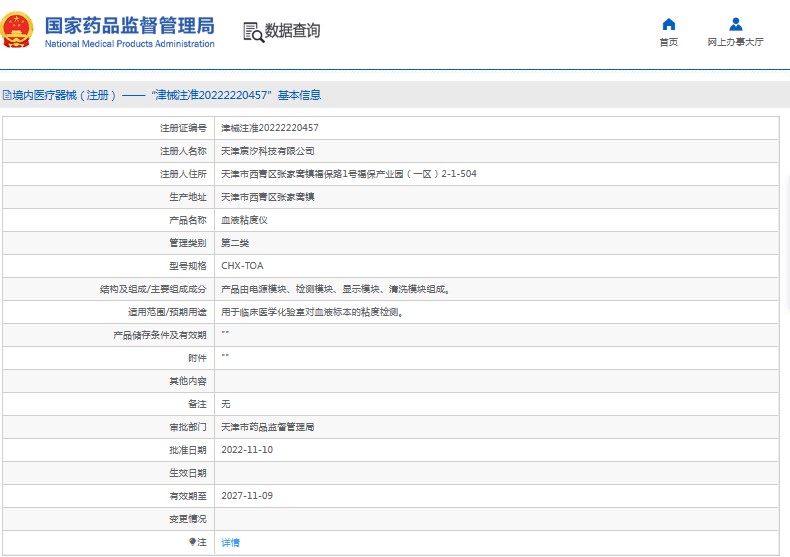Open the 数据查询 search icon
The image size is (790, 557).
253,32
